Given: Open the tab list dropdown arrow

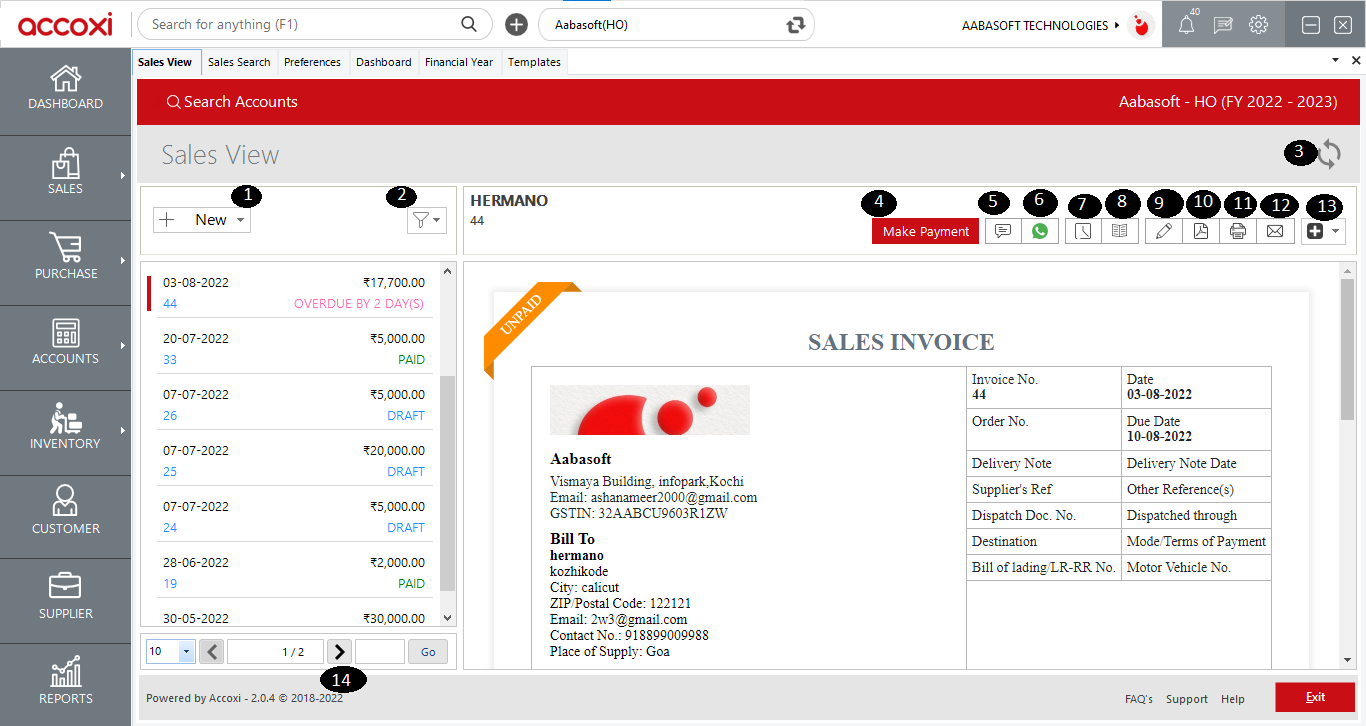Looking at the screenshot, I should pyautogui.click(x=1335, y=60).
